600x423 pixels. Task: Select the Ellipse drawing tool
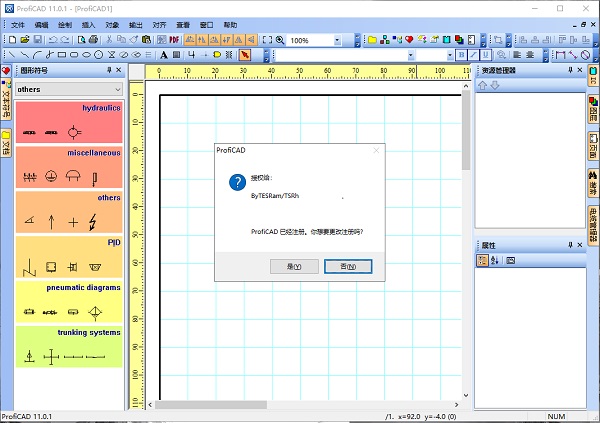click(86, 55)
